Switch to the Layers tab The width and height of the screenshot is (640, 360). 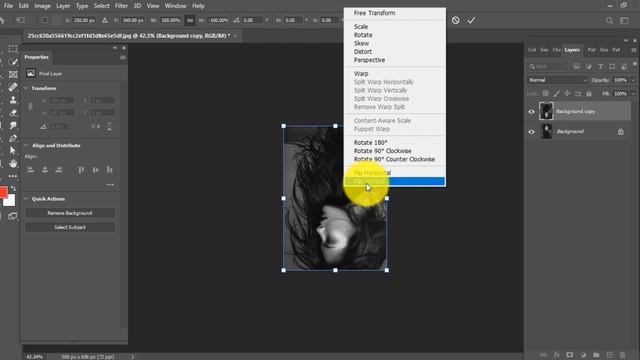pyautogui.click(x=572, y=50)
